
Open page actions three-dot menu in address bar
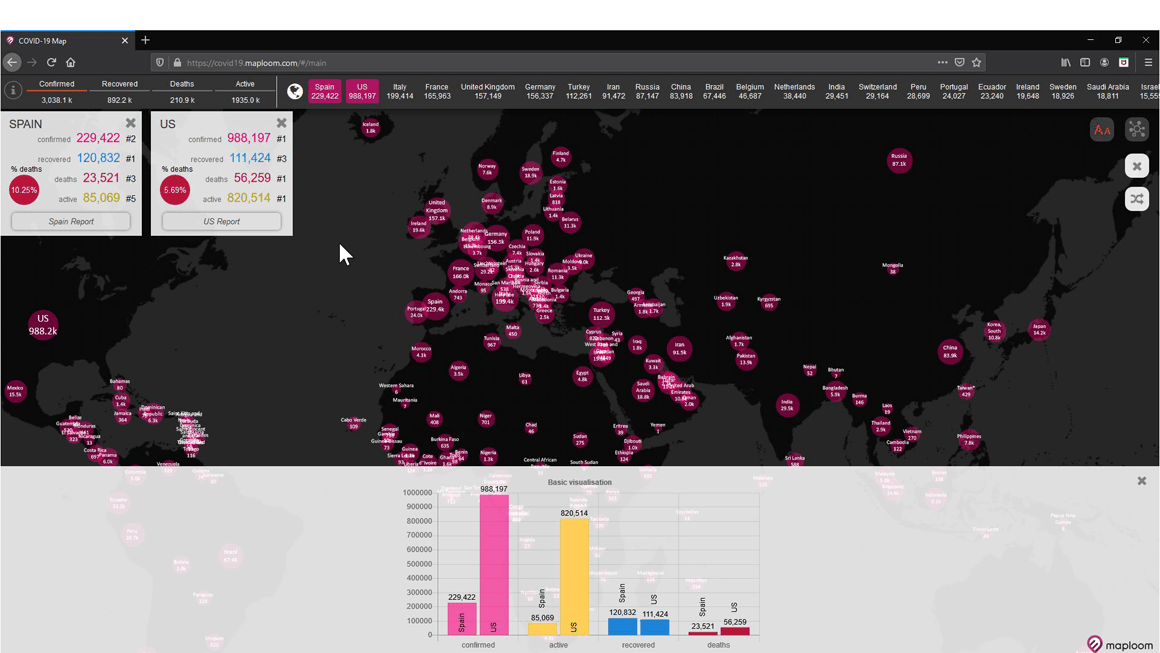(x=942, y=62)
